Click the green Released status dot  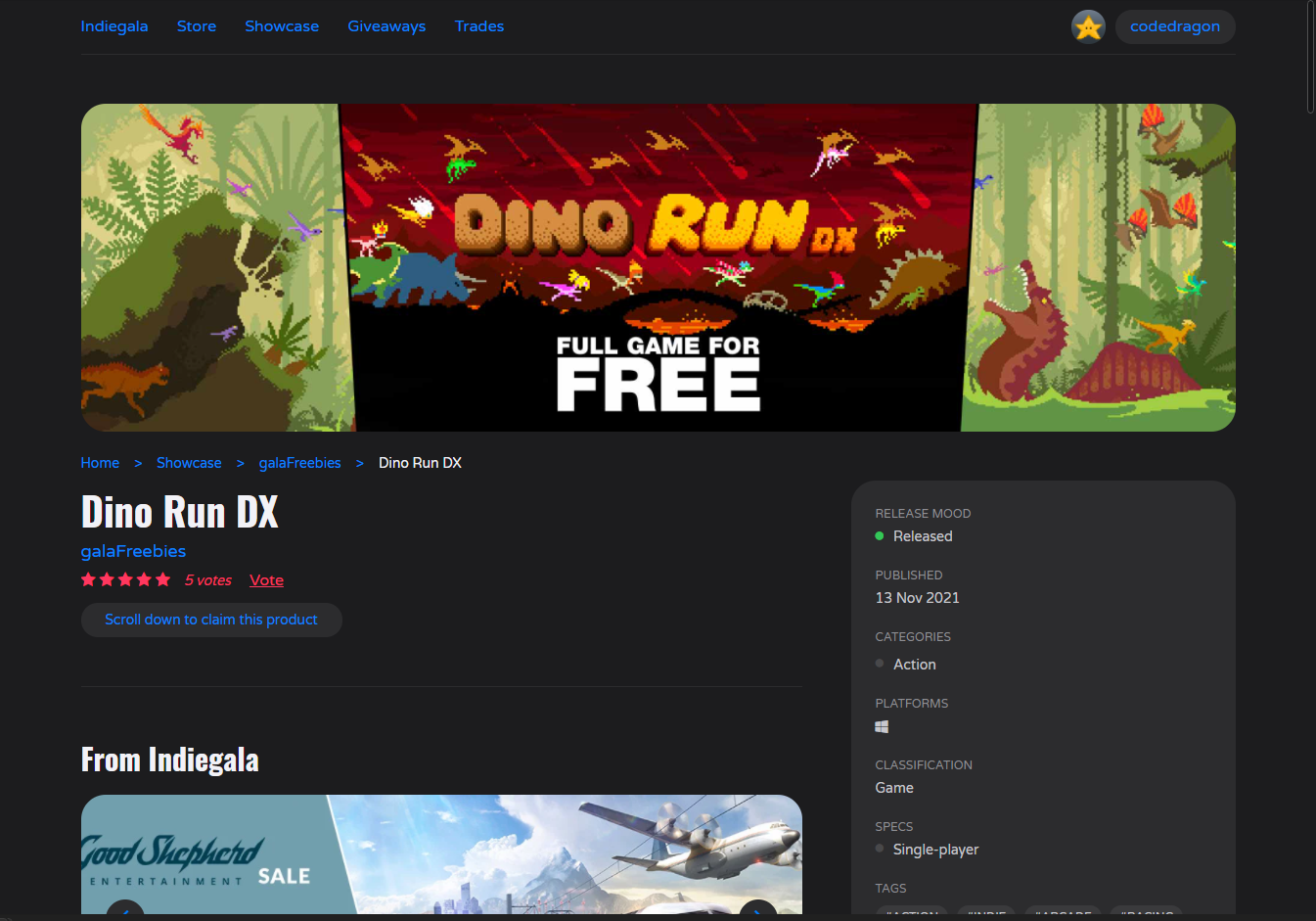point(879,535)
